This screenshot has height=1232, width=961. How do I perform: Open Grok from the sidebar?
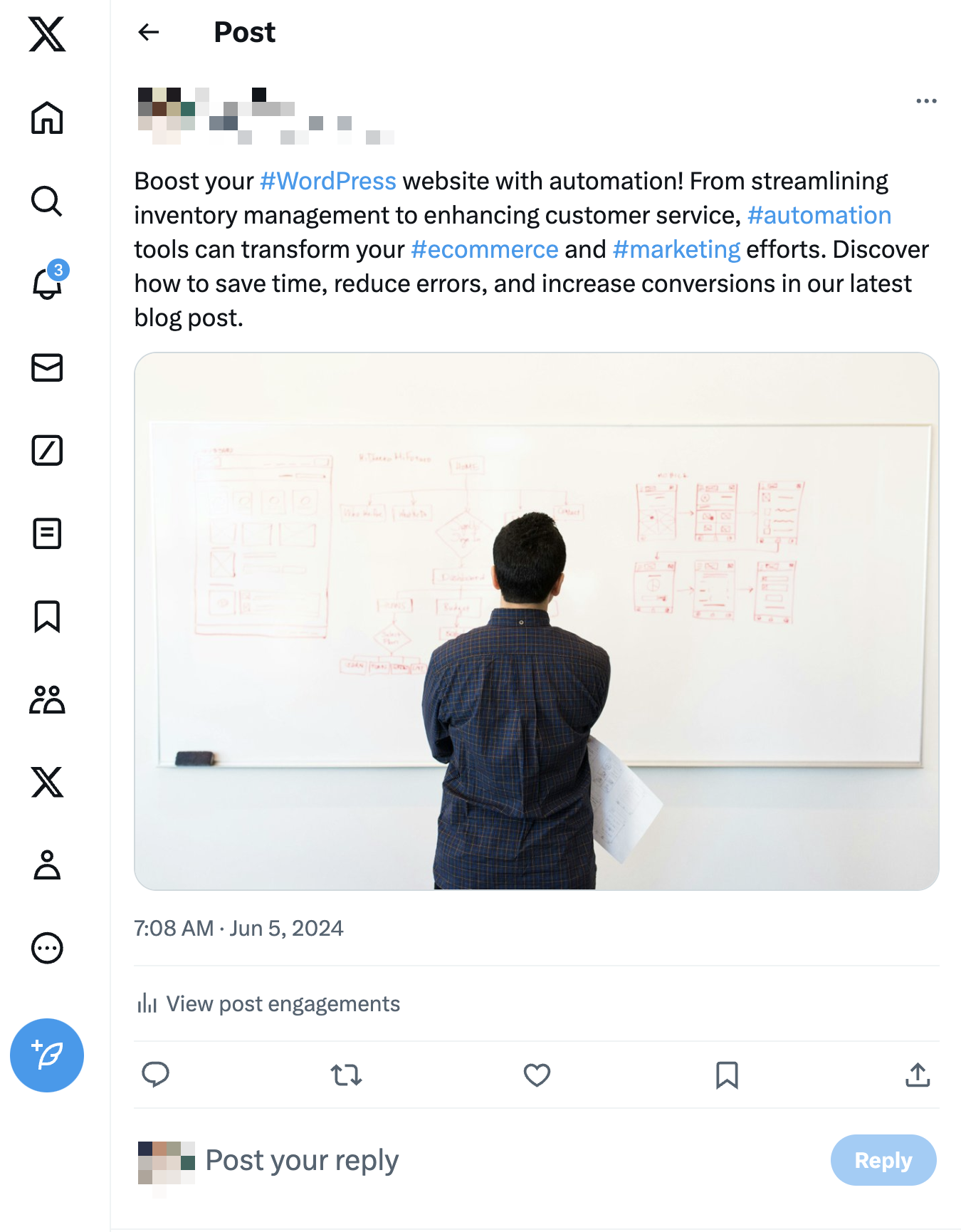point(47,450)
